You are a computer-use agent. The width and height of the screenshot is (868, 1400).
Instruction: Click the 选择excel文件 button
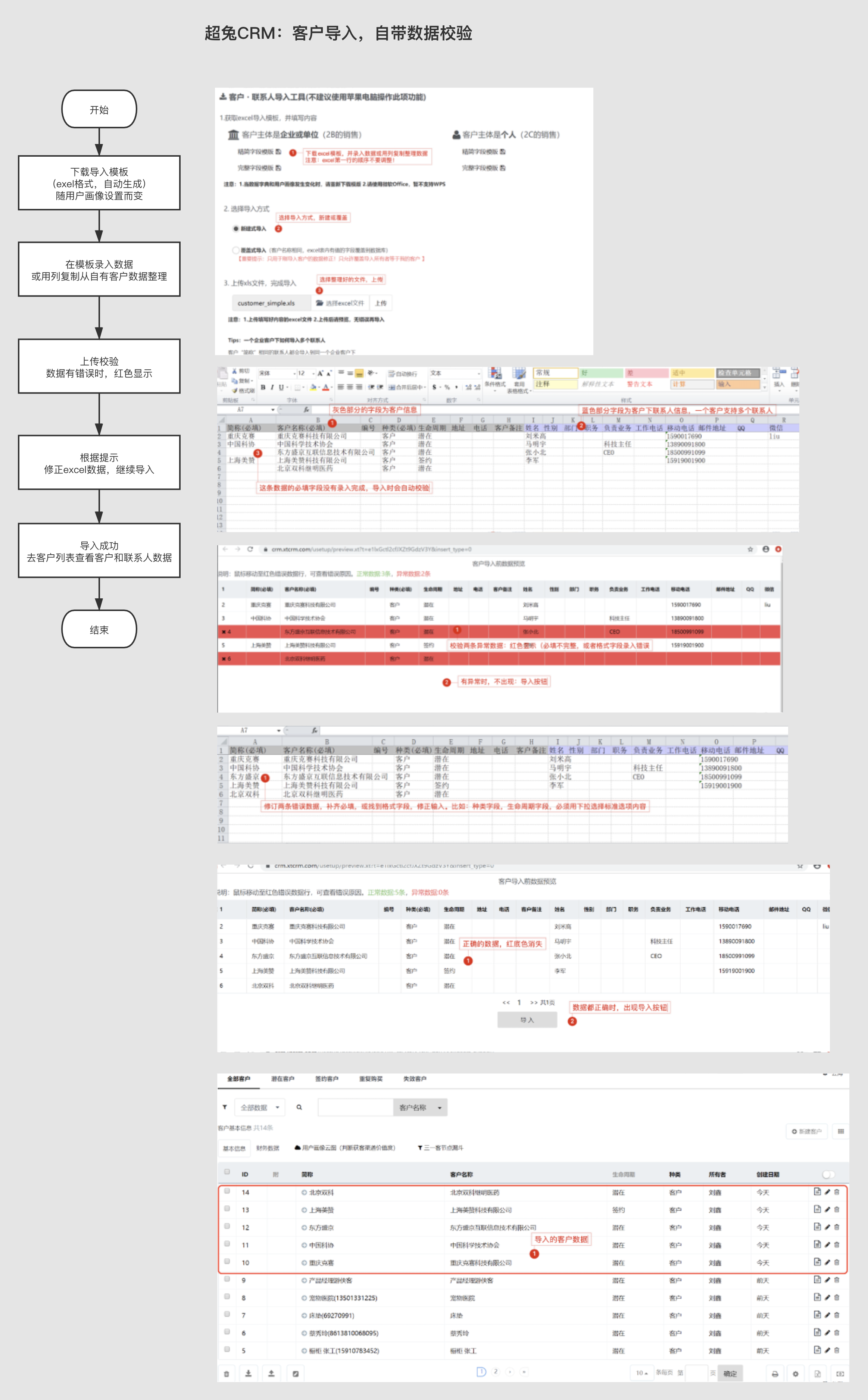[340, 303]
